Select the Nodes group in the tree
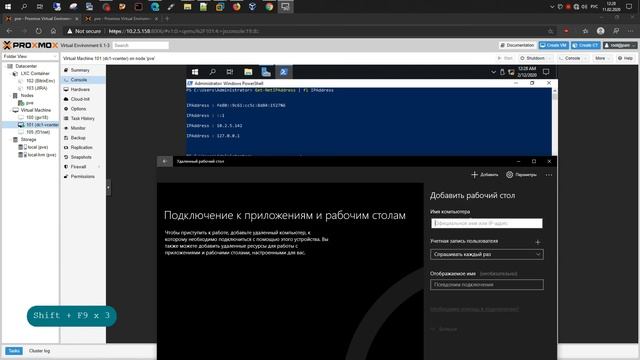Screen dimensions: 640x360 27,96
